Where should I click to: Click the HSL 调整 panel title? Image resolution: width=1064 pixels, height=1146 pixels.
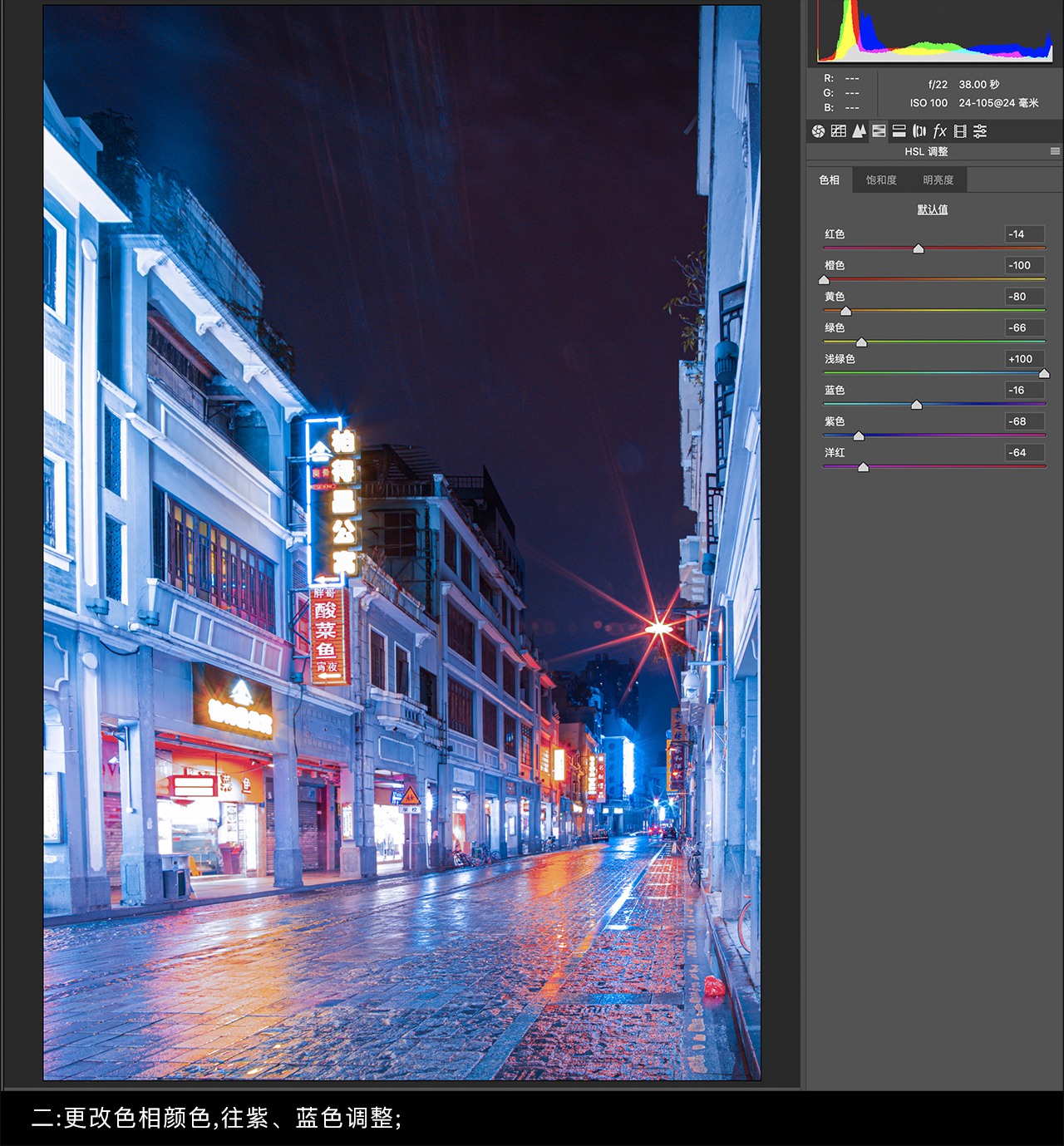click(926, 151)
